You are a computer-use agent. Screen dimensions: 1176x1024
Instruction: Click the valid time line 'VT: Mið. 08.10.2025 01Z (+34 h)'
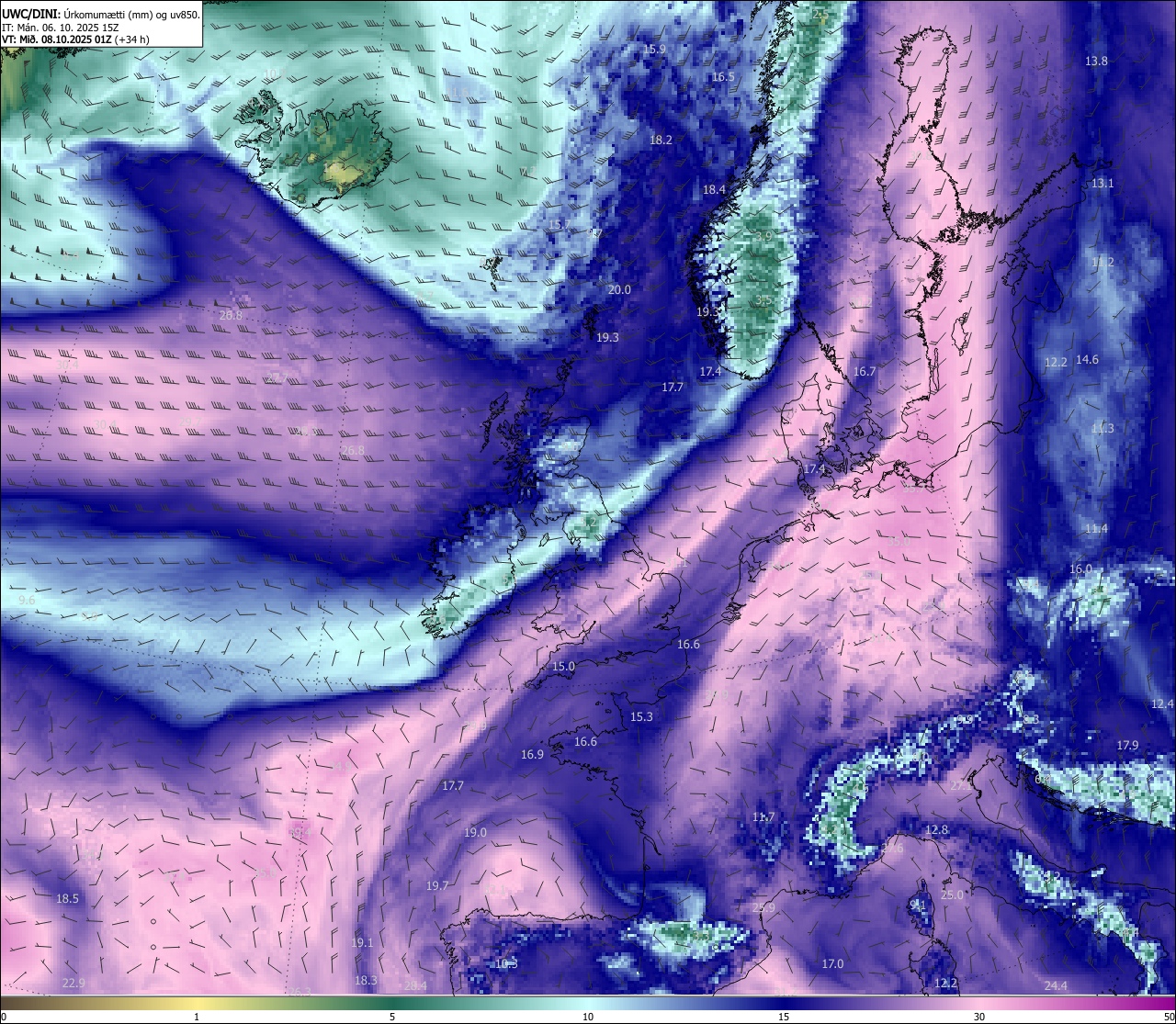tap(76, 39)
